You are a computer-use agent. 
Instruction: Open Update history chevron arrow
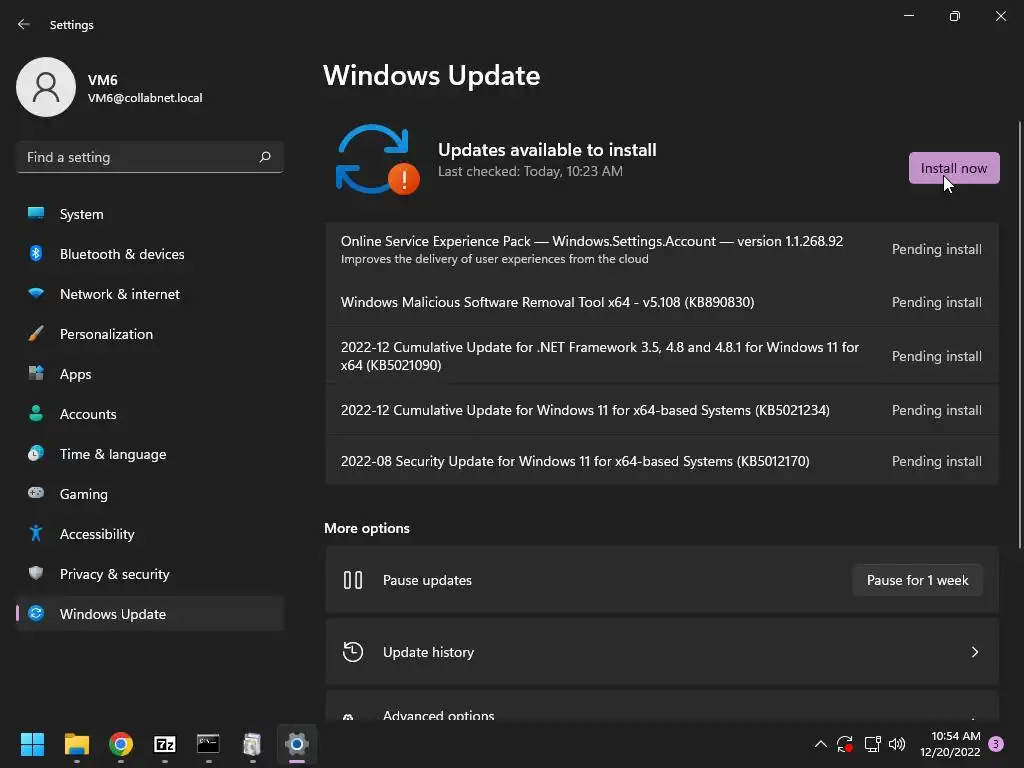974,652
